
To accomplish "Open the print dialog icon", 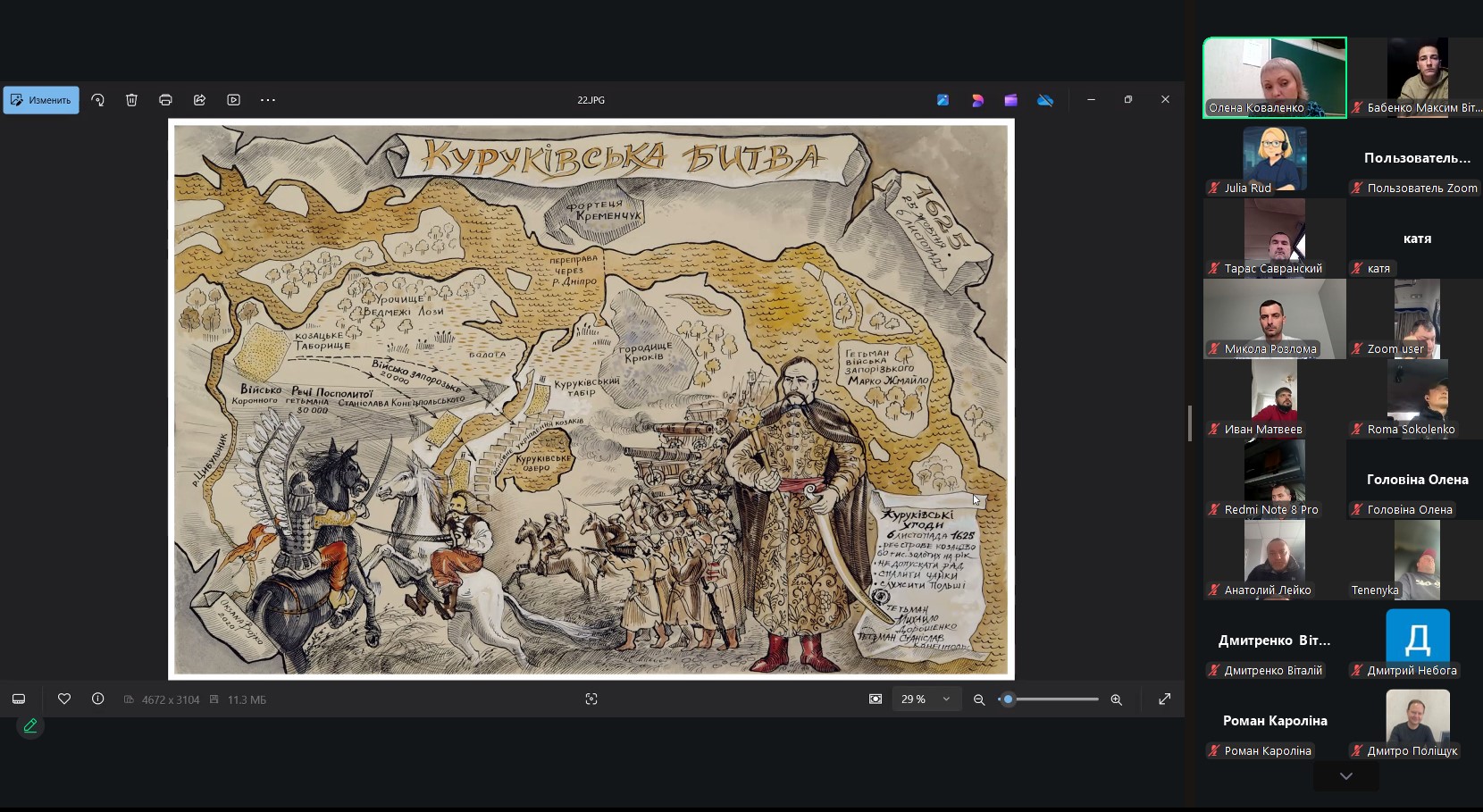I will [x=165, y=100].
